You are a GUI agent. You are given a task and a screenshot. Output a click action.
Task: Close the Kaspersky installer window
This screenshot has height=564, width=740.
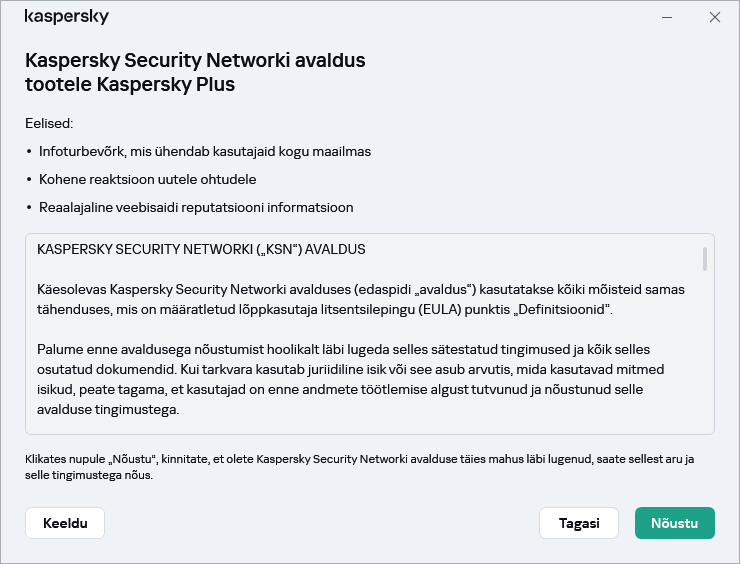714,17
